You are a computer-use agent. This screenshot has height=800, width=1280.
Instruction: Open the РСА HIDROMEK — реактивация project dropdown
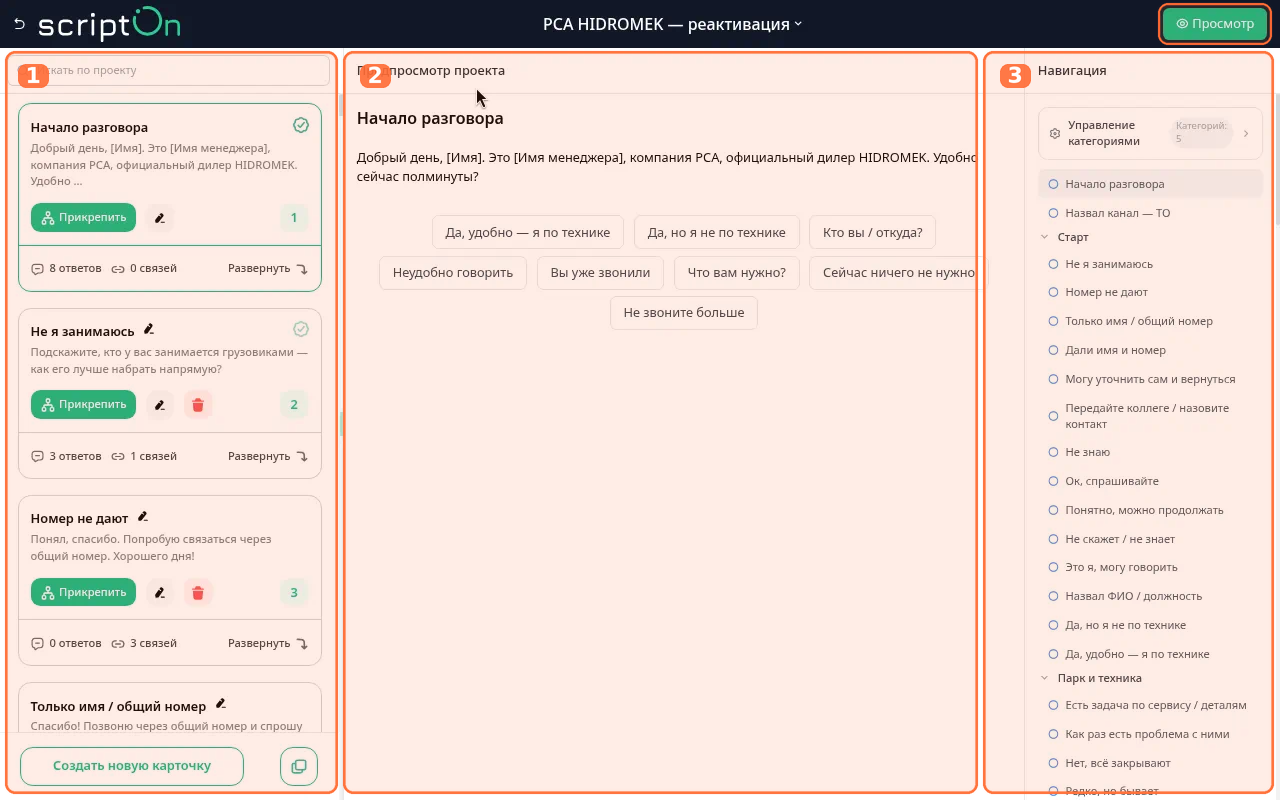tap(672, 24)
